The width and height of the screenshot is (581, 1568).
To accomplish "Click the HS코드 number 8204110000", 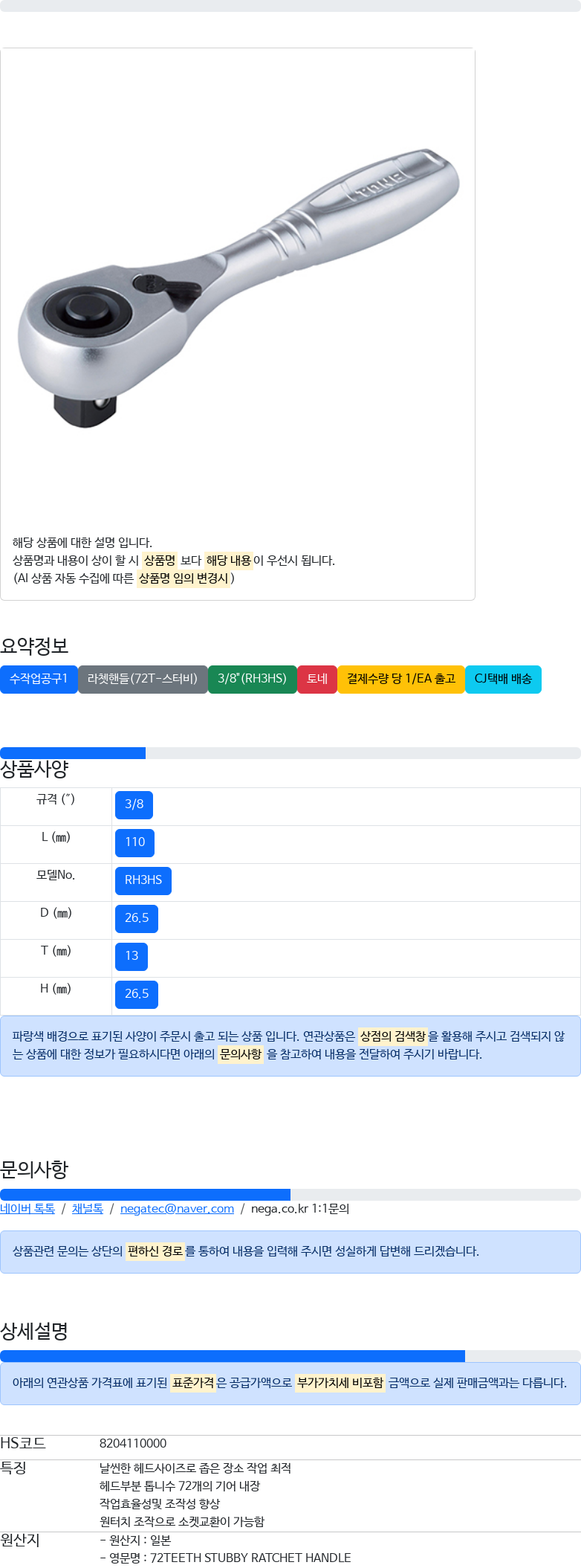I will pyautogui.click(x=133, y=1444).
